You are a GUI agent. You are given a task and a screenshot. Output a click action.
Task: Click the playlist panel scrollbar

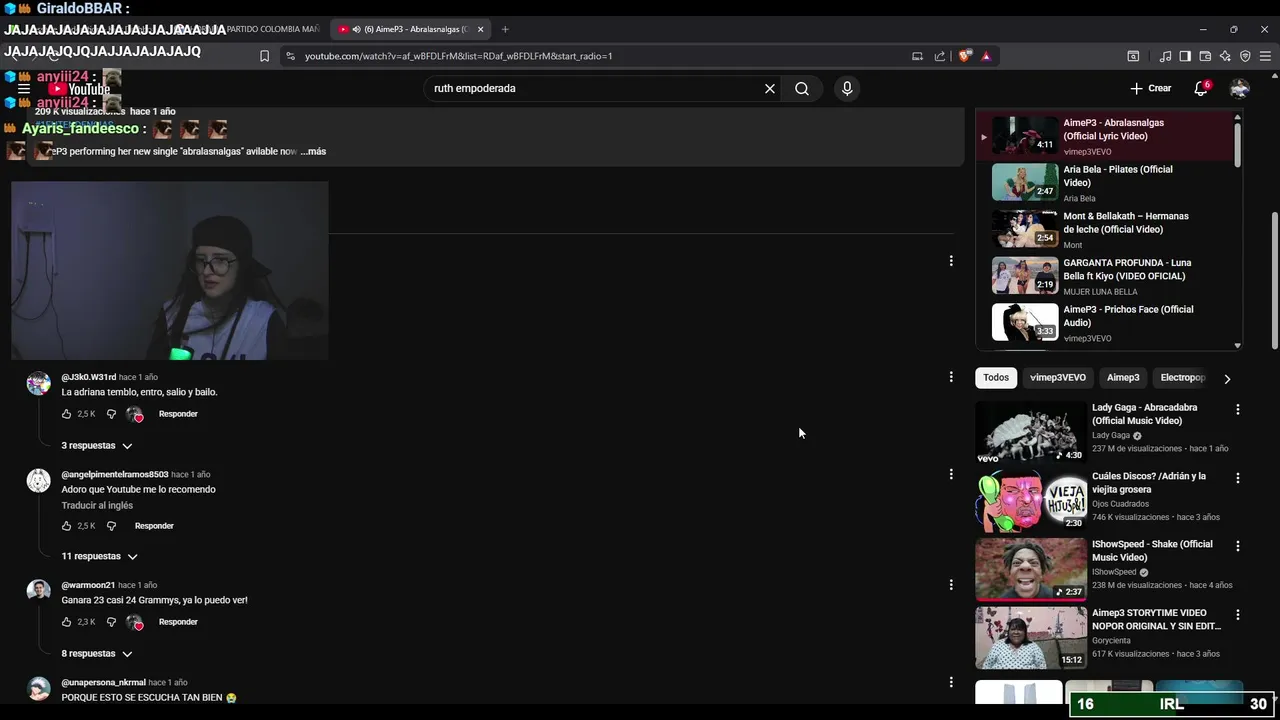coord(1238,145)
